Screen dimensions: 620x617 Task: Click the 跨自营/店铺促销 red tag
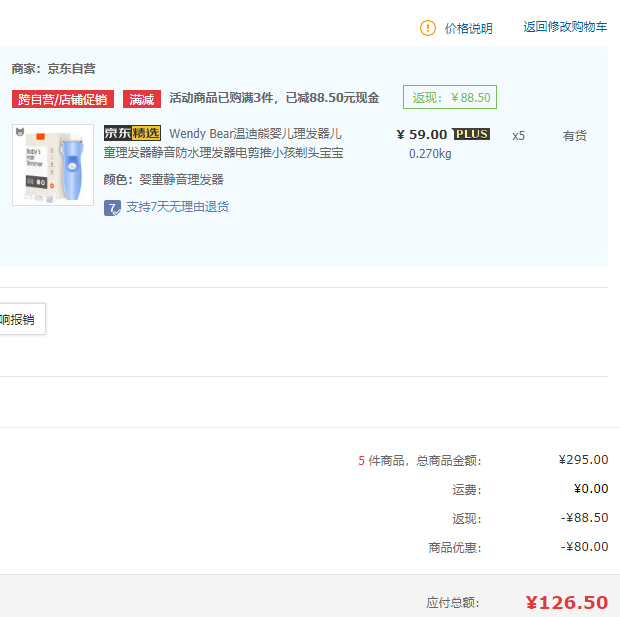[x=62, y=99]
